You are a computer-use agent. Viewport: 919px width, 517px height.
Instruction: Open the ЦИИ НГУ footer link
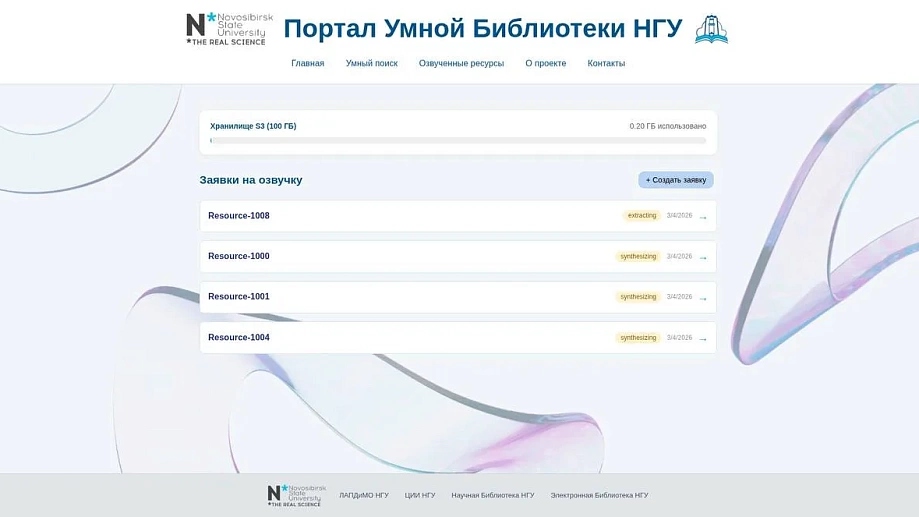(x=420, y=495)
